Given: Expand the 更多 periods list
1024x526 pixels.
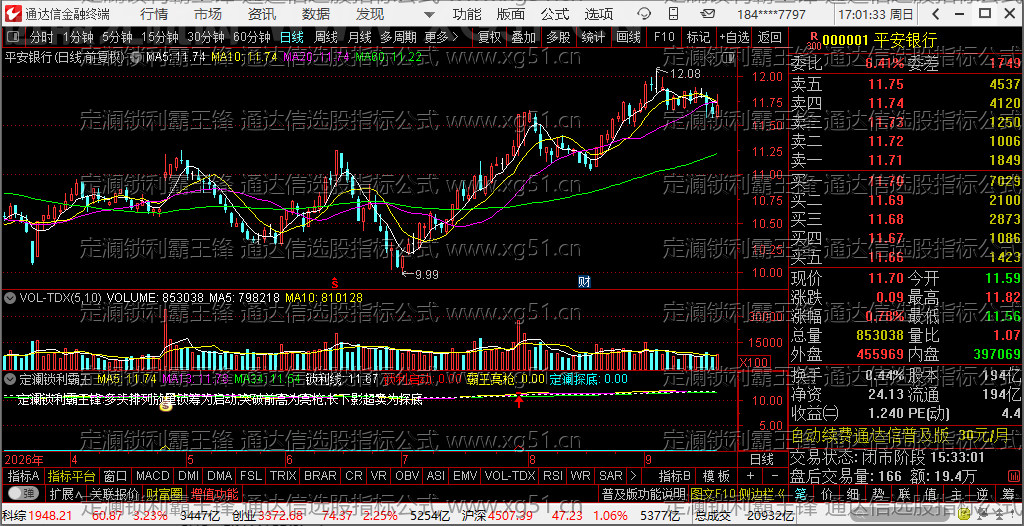Looking at the screenshot, I should 441,37.
